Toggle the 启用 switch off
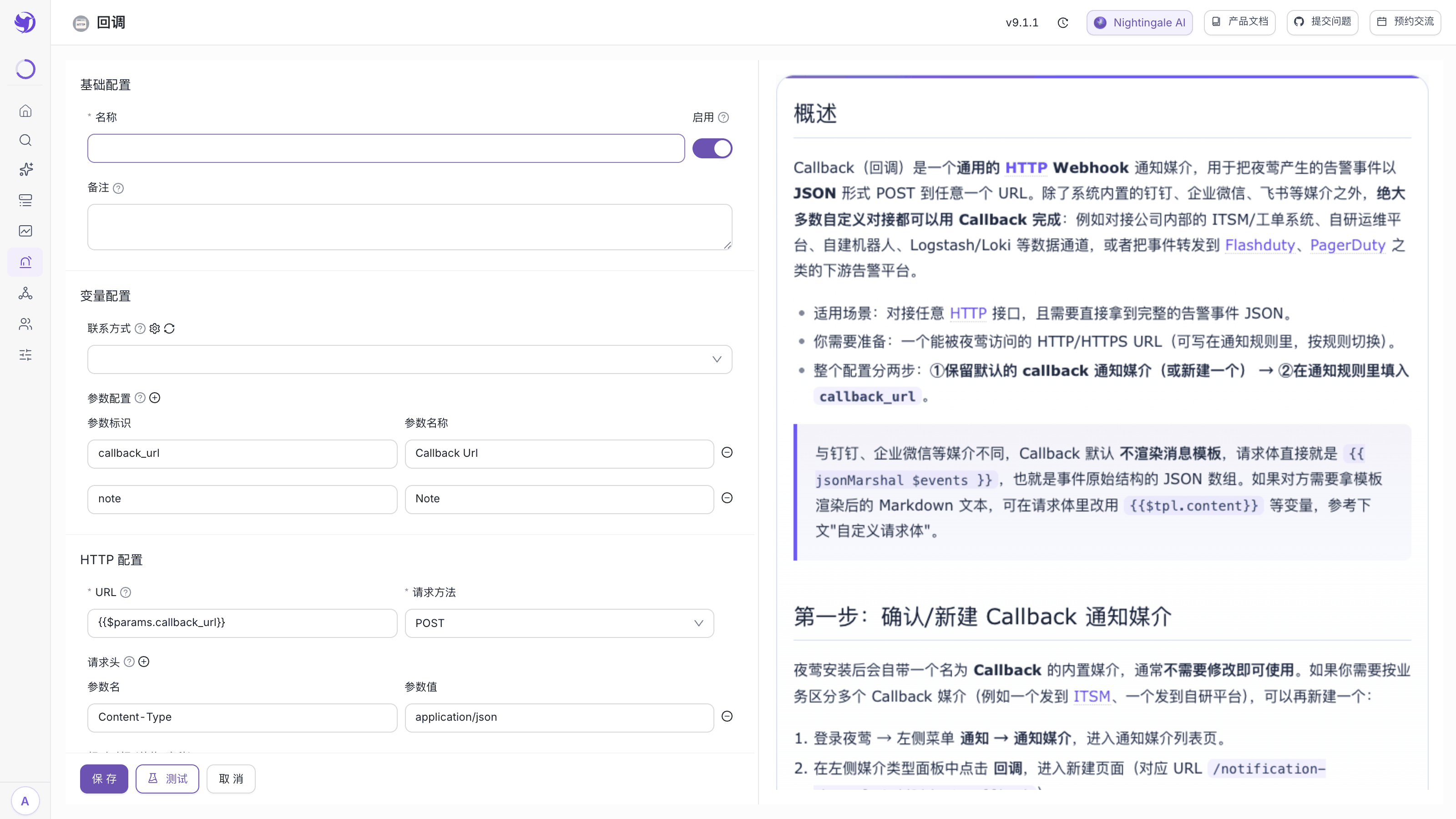The image size is (1456, 819). tap(712, 149)
